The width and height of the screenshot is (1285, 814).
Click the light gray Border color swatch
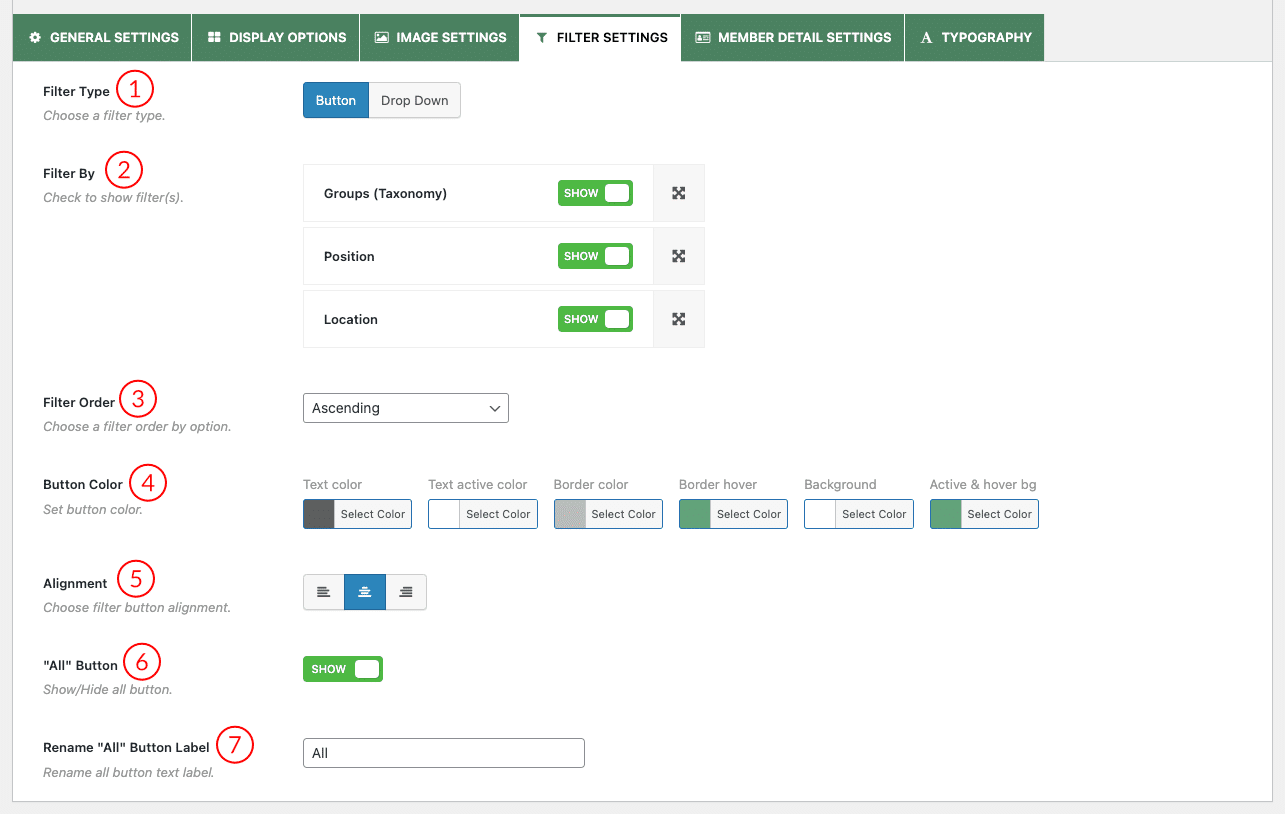pos(570,514)
